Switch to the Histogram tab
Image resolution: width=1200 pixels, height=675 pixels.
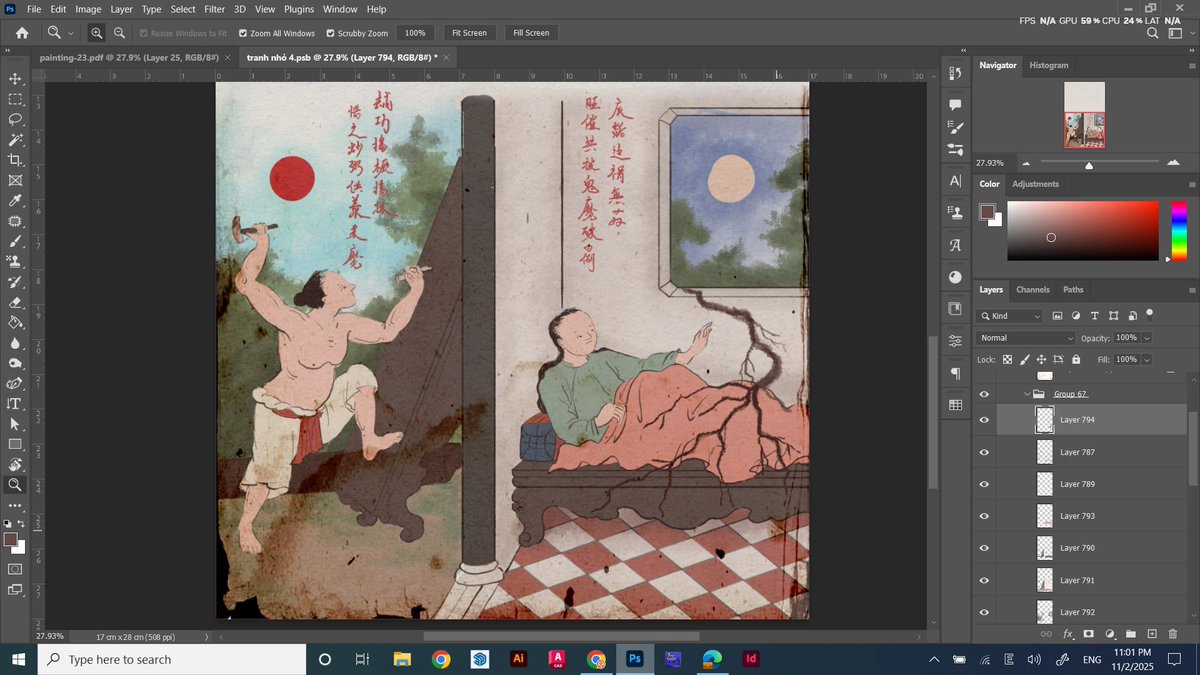tap(1049, 65)
